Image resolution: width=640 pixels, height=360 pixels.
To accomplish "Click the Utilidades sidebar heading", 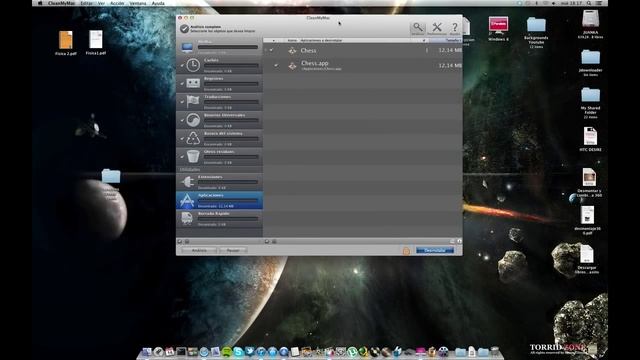I will 190,169.
